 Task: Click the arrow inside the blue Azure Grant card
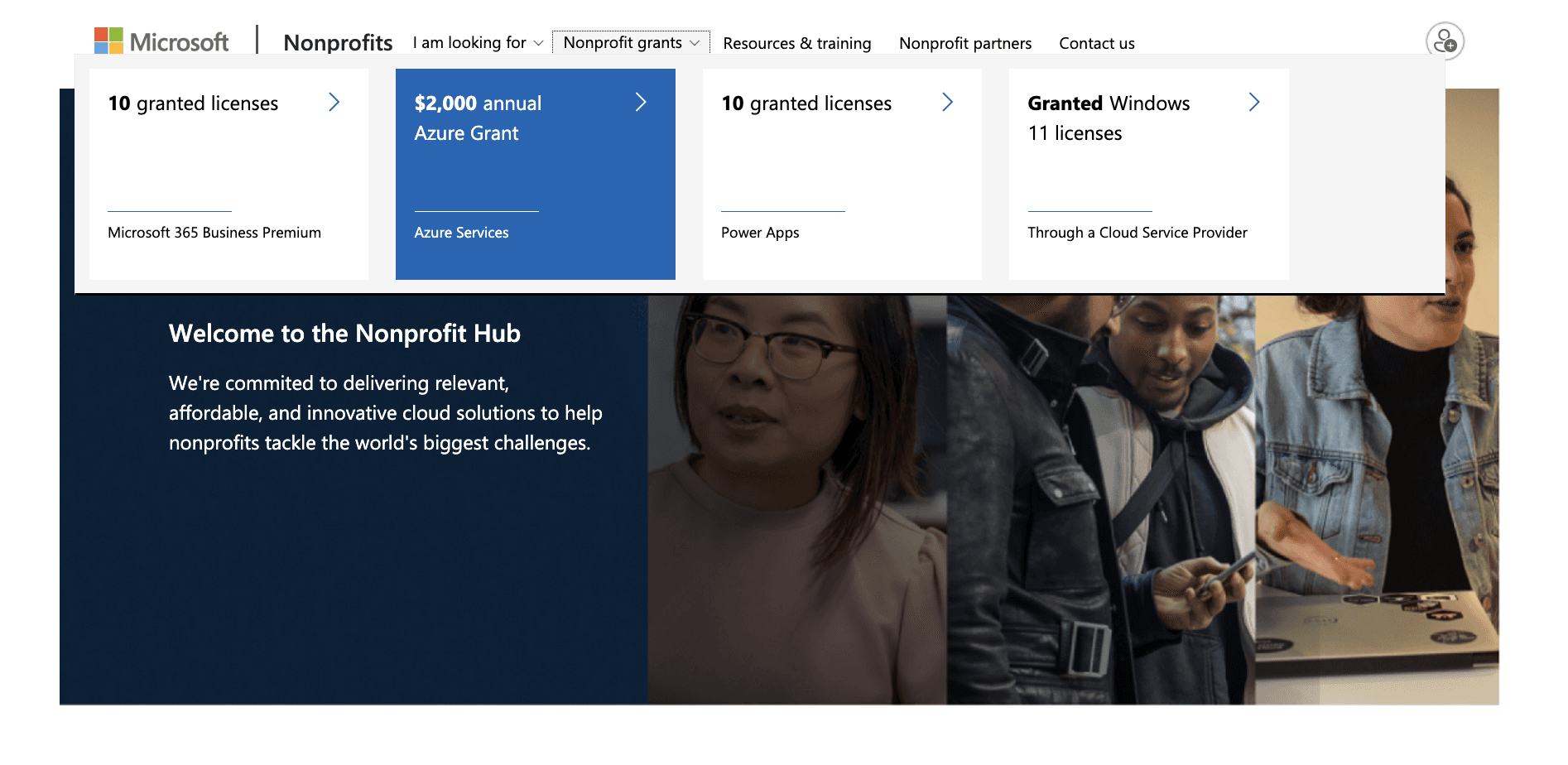(x=642, y=102)
